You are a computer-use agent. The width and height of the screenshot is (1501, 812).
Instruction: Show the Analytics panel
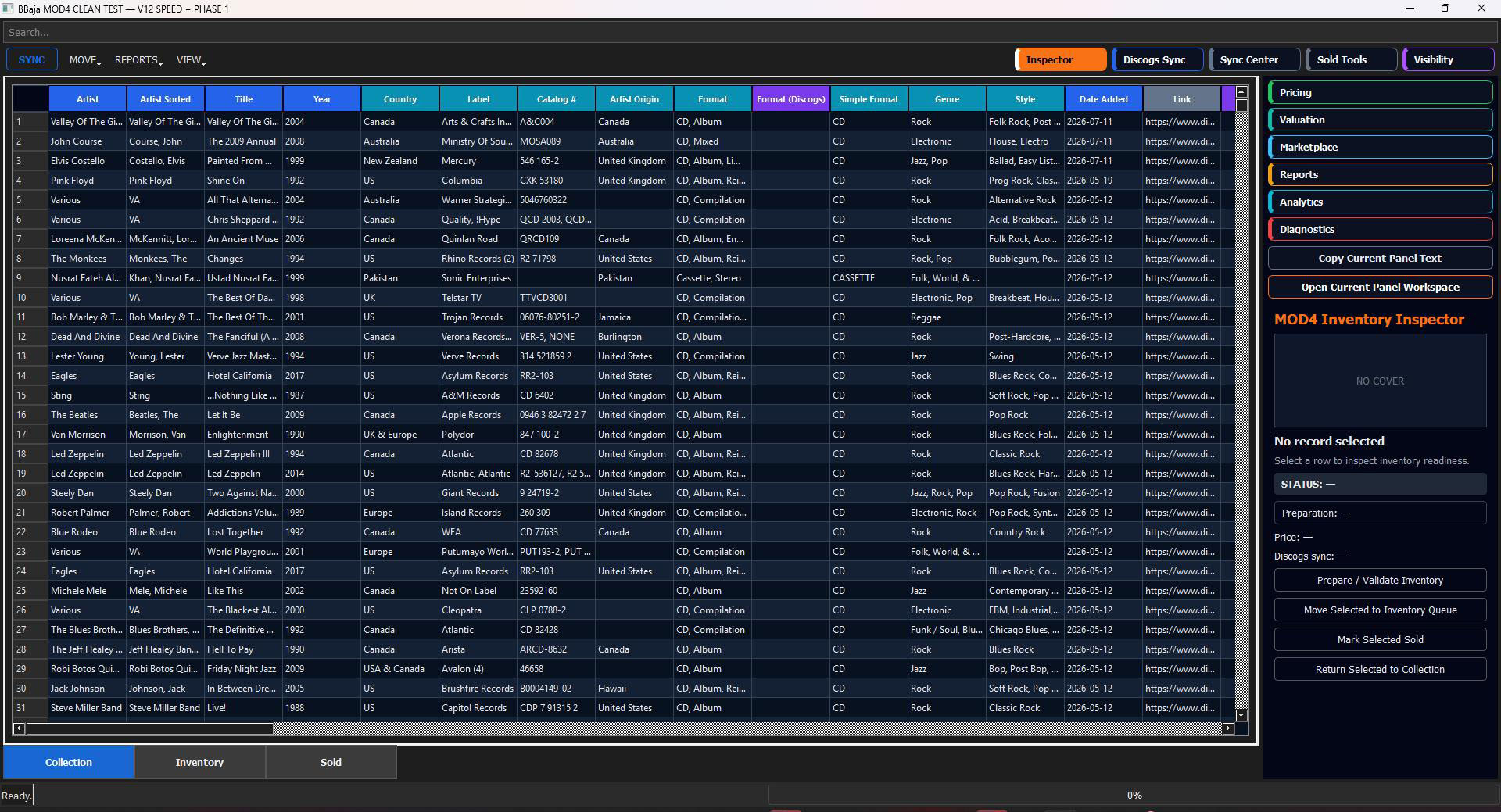(1380, 202)
